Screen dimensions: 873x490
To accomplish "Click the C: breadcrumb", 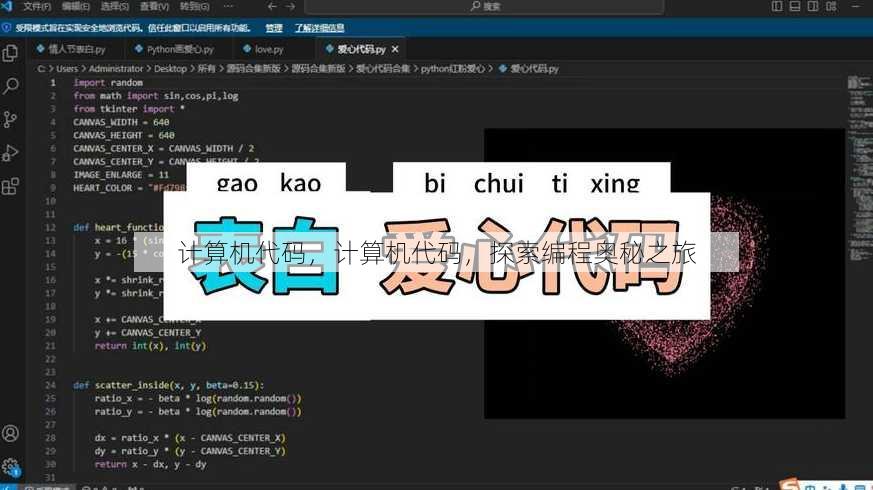I will [x=41, y=68].
